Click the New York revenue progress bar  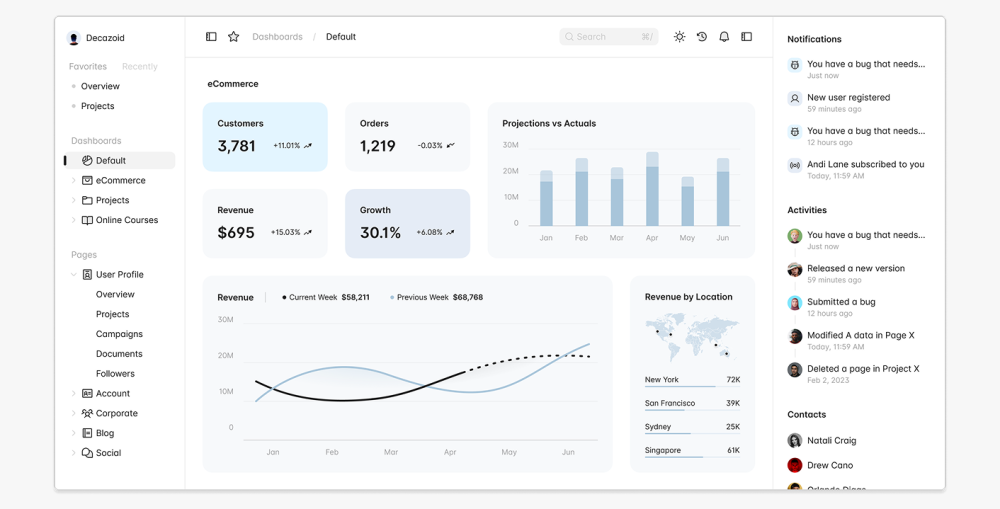coord(680,386)
